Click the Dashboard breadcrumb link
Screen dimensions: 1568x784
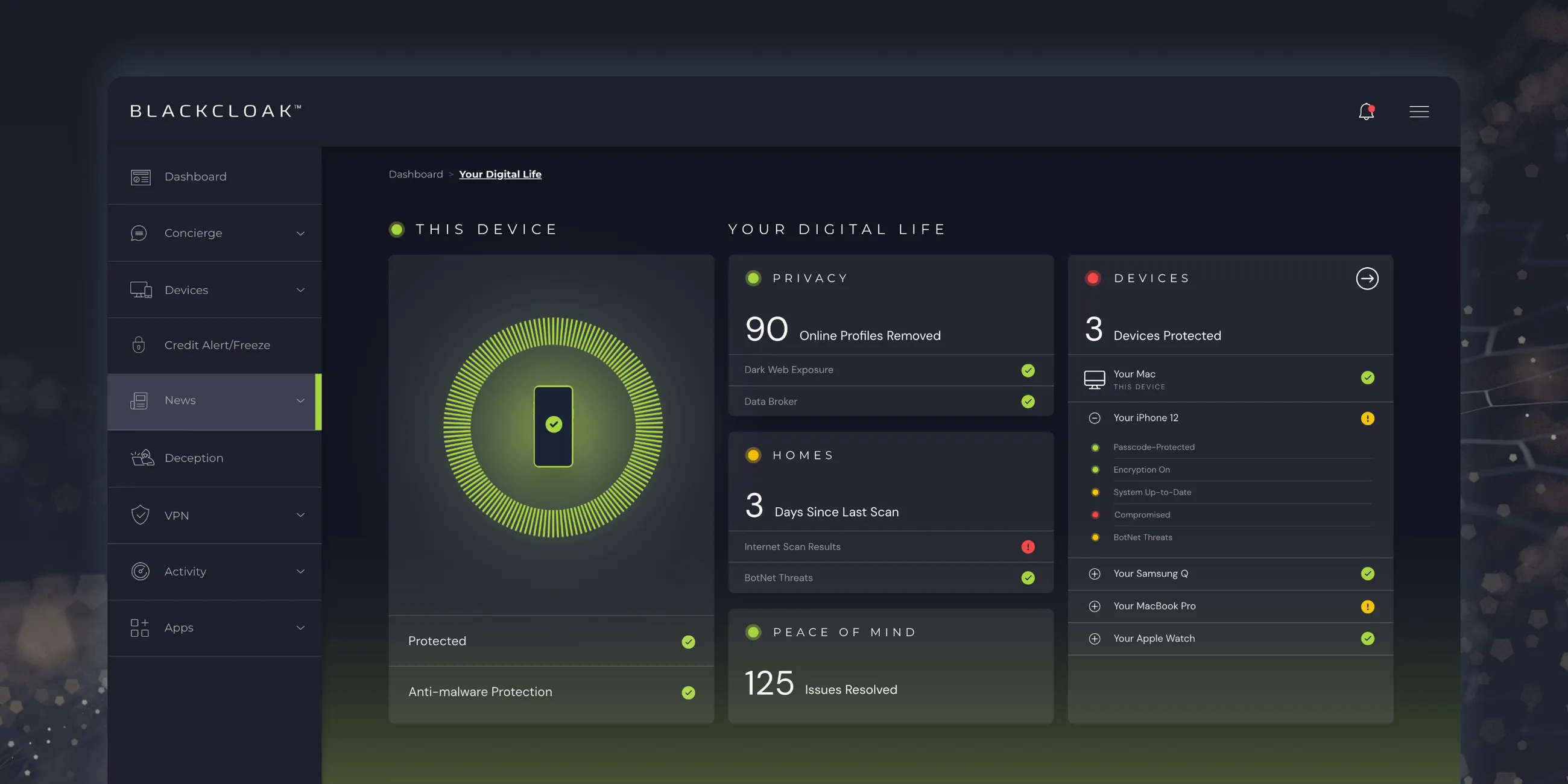pos(416,174)
